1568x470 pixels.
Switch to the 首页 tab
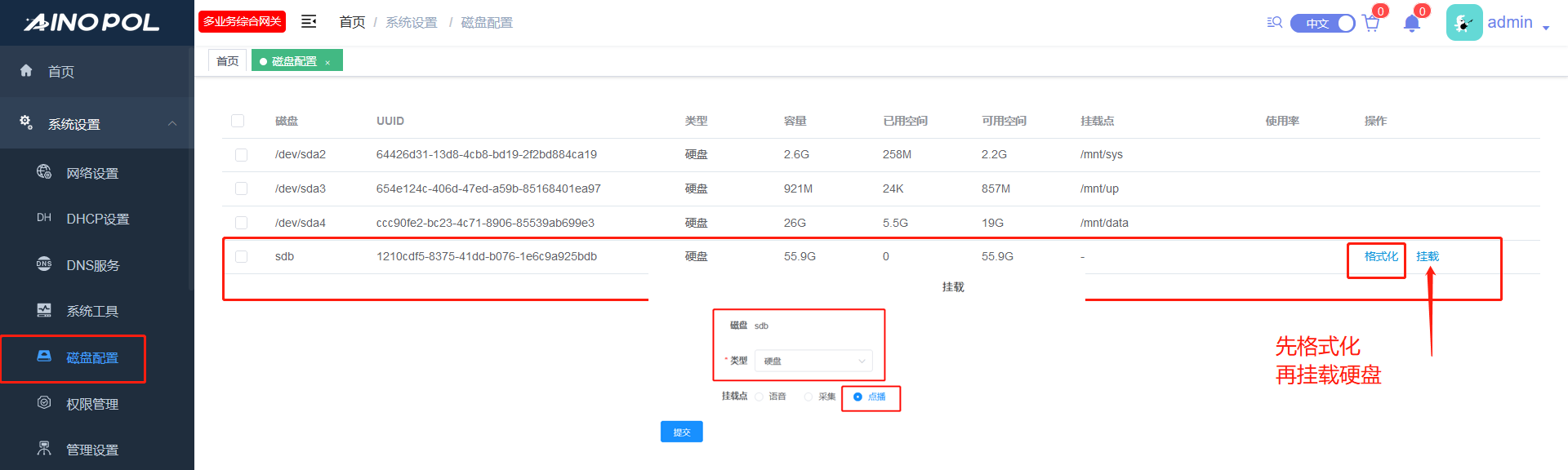tap(227, 61)
